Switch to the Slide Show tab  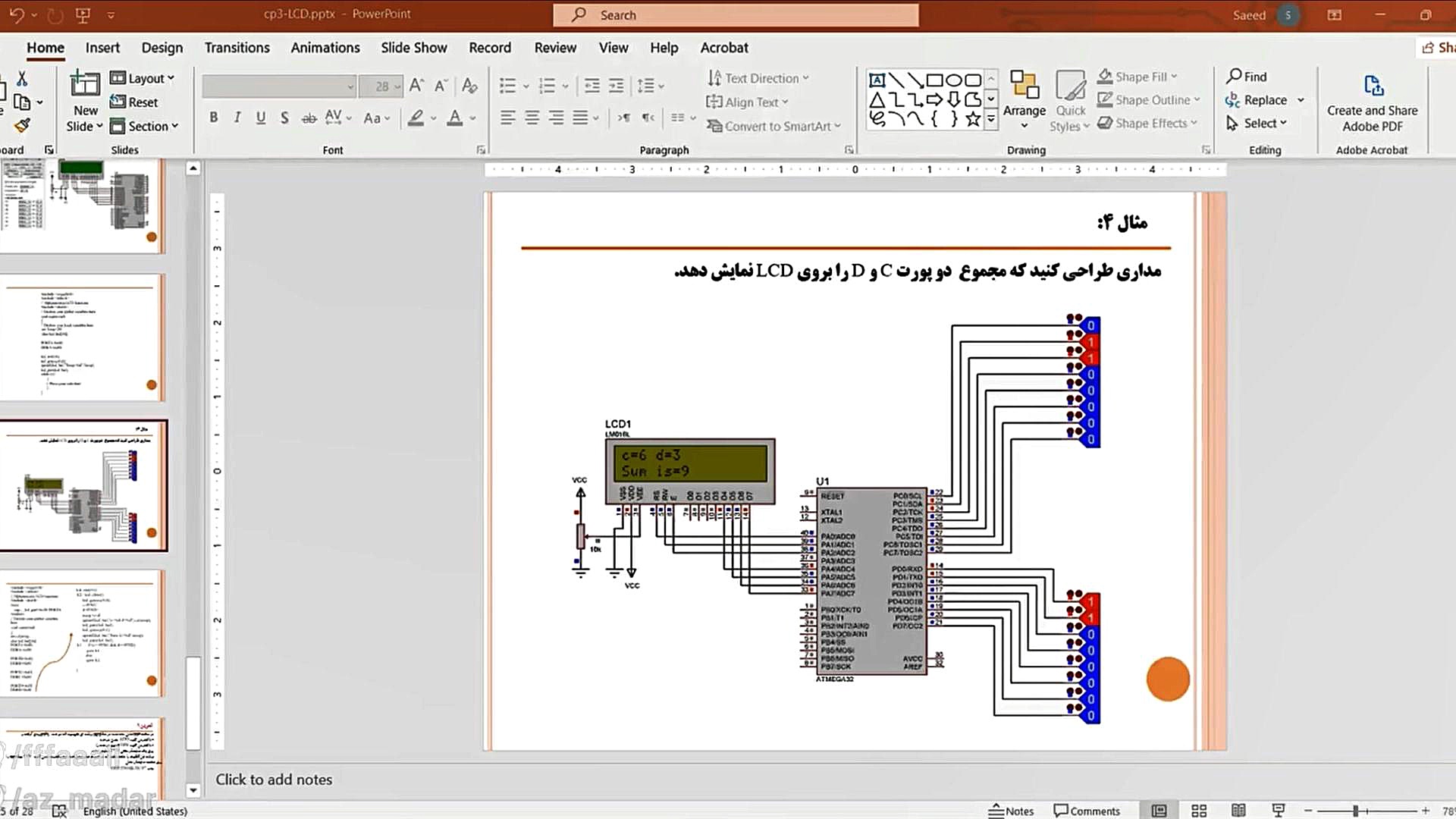pos(413,48)
